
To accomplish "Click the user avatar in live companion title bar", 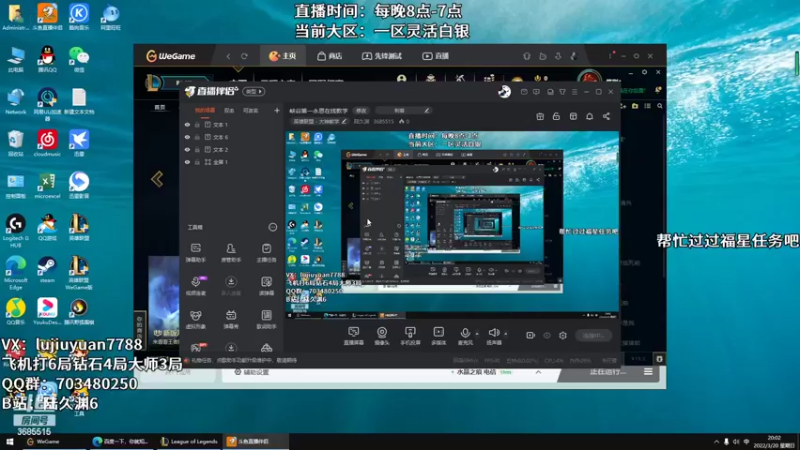I will 504,92.
